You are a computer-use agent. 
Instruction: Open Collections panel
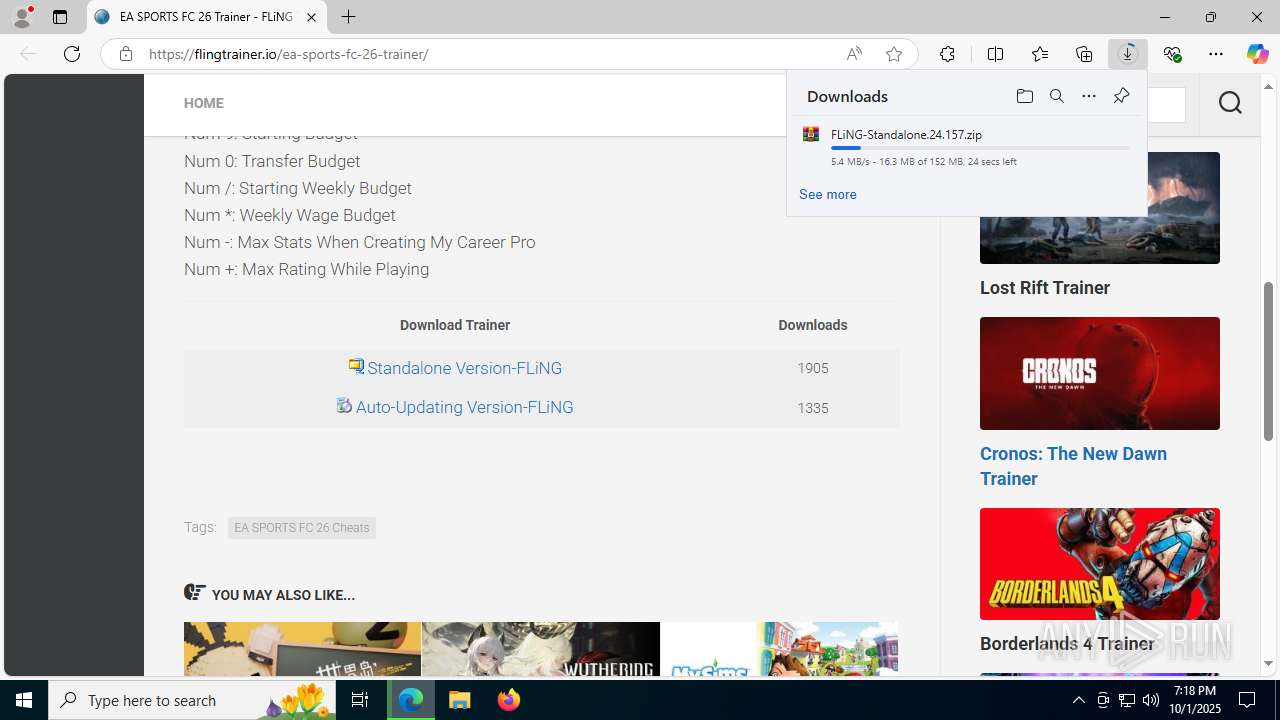click(1084, 54)
